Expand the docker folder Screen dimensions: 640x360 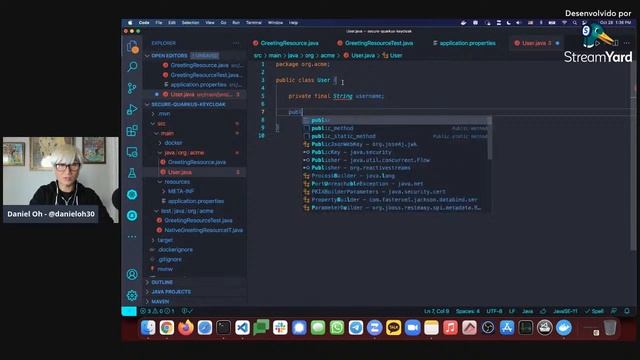coord(173,143)
